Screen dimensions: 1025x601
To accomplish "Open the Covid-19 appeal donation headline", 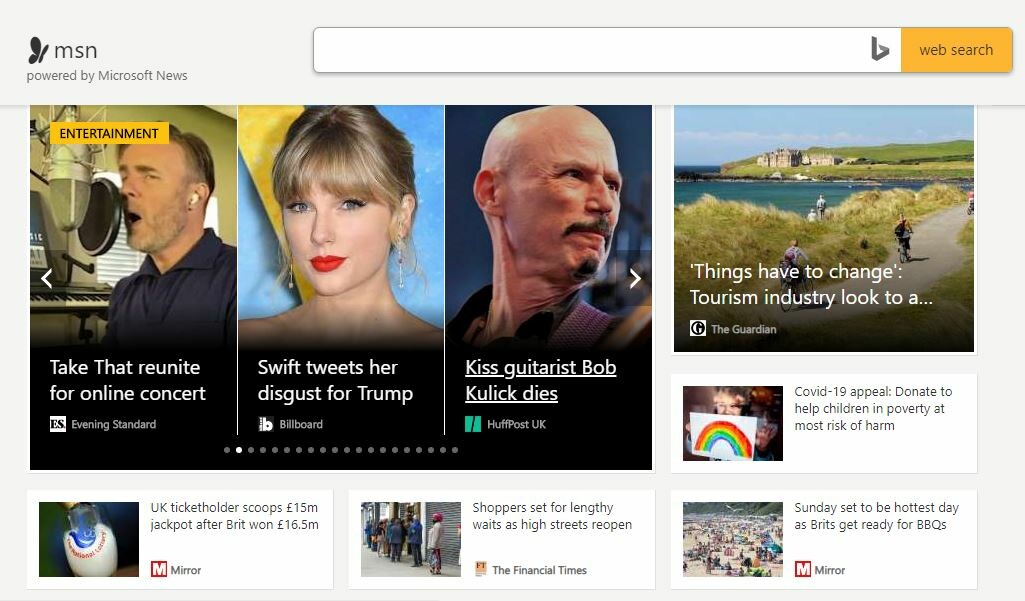I will [x=873, y=408].
